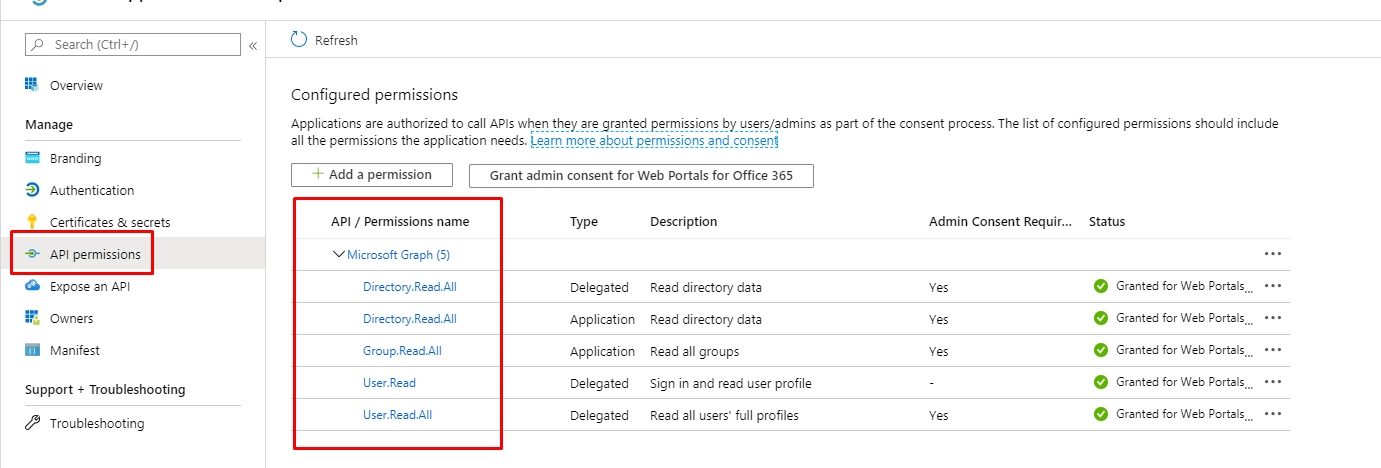This screenshot has height=468, width=1381.
Task: Open the delegated Directory.Read.All permission link
Action: [x=410, y=287]
